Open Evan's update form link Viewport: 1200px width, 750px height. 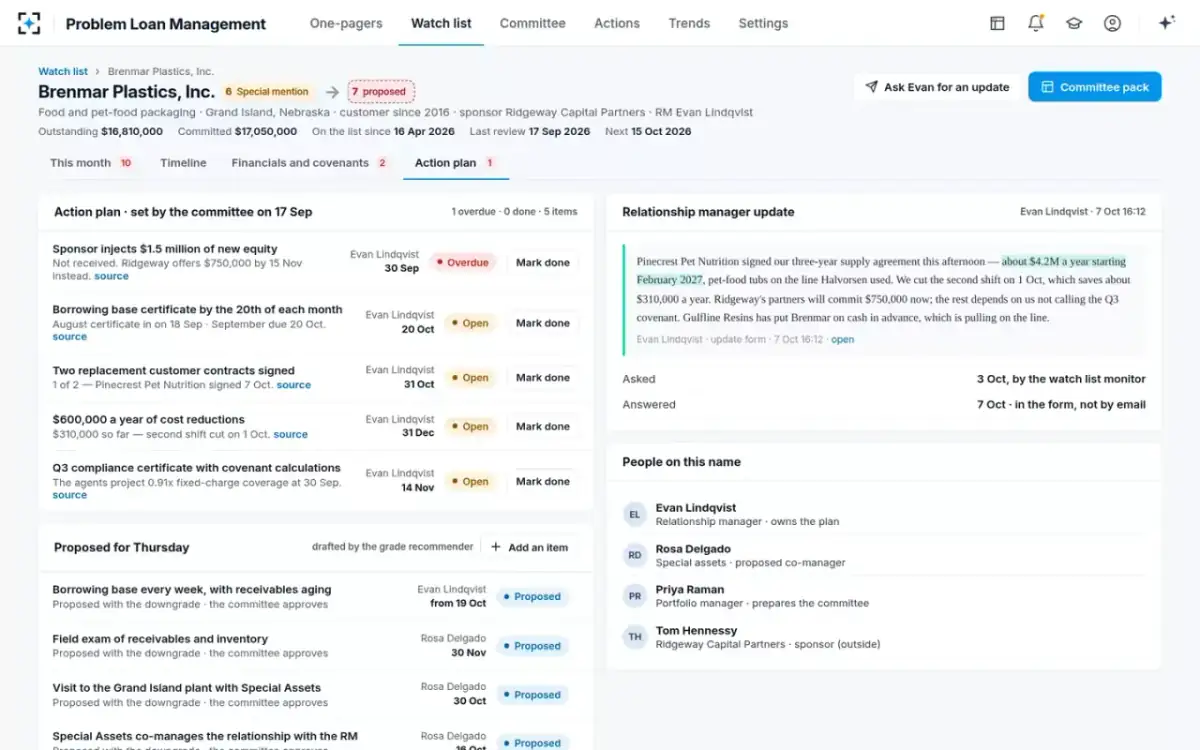coord(843,339)
